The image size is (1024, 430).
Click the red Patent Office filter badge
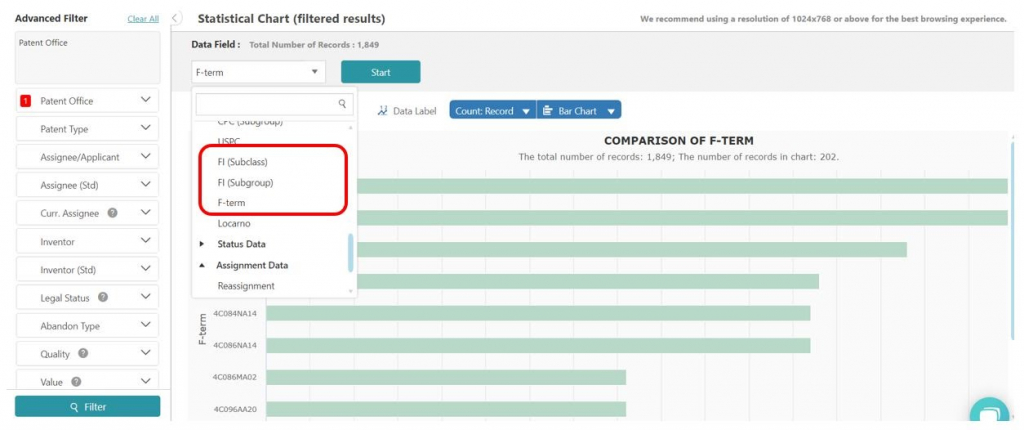(x=25, y=101)
